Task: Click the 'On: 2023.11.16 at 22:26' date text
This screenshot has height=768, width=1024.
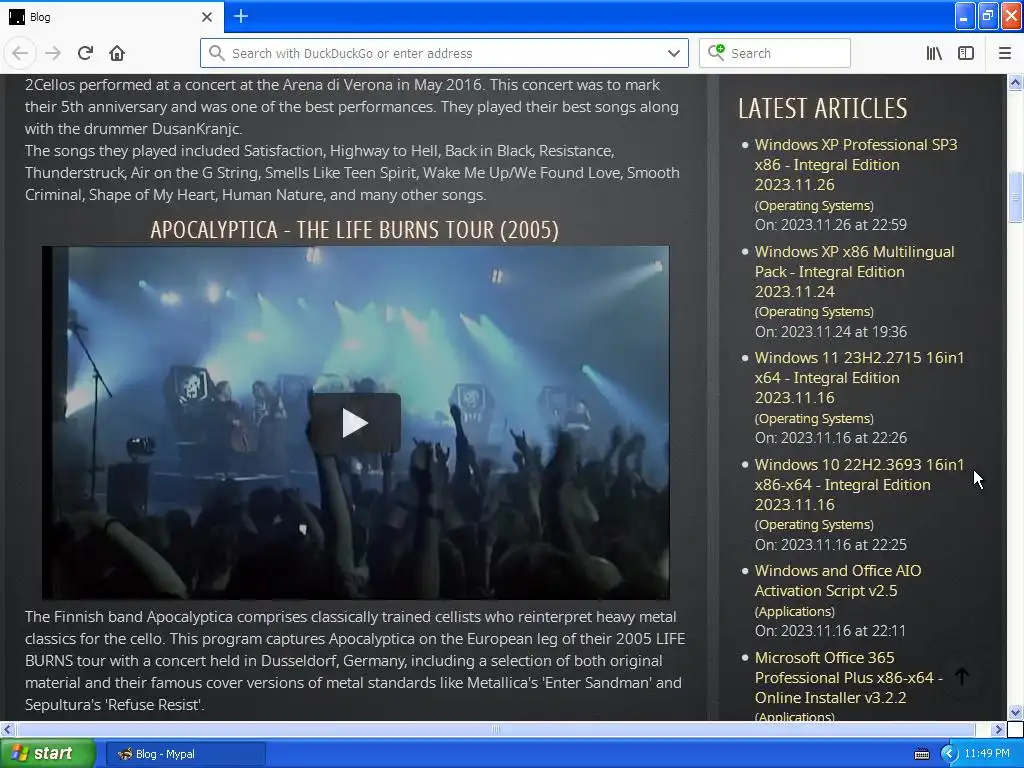Action: pyautogui.click(x=831, y=438)
